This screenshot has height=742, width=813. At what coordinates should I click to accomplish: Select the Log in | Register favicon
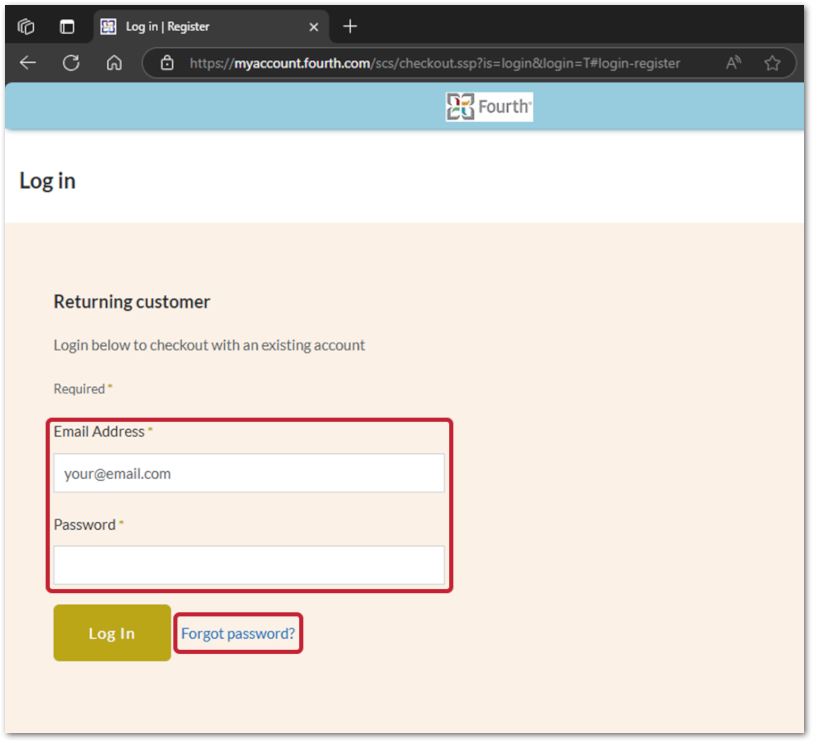tap(107, 26)
